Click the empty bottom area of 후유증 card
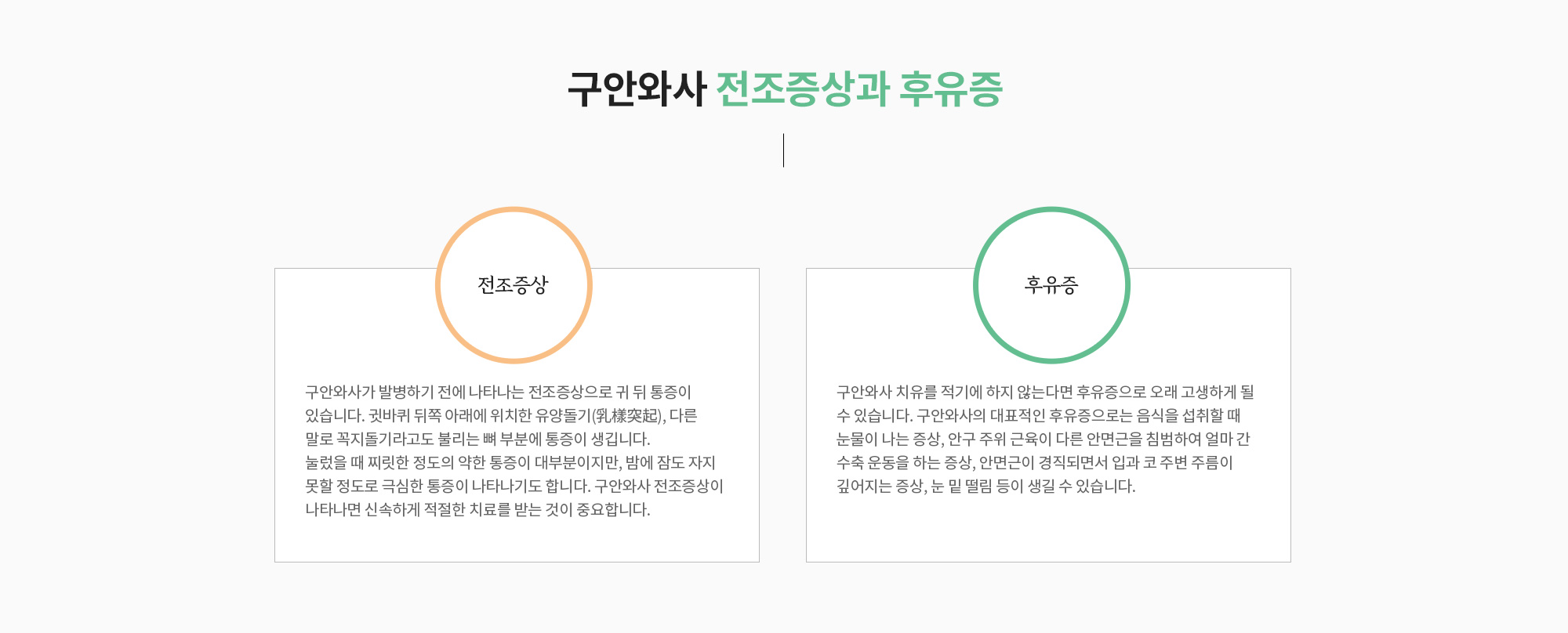The image size is (1568, 633). tap(1048, 533)
